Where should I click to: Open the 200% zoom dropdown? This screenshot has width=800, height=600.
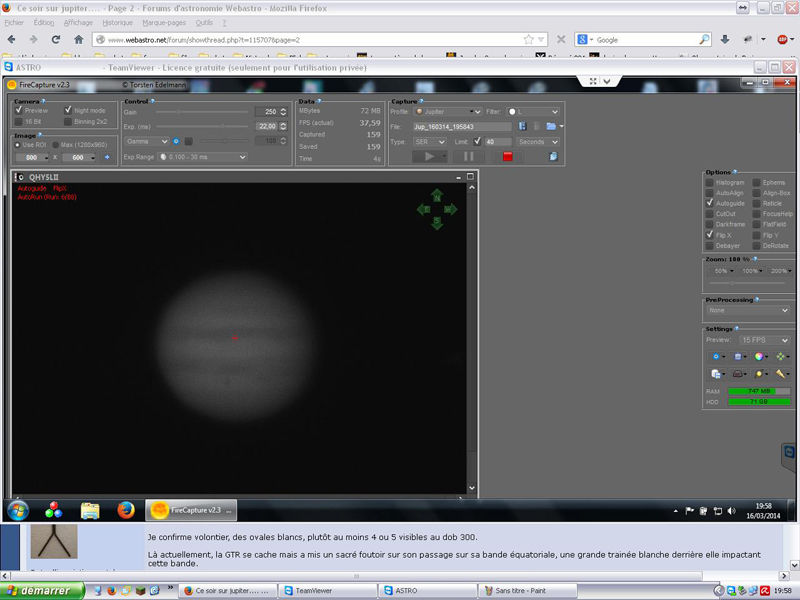pos(781,271)
